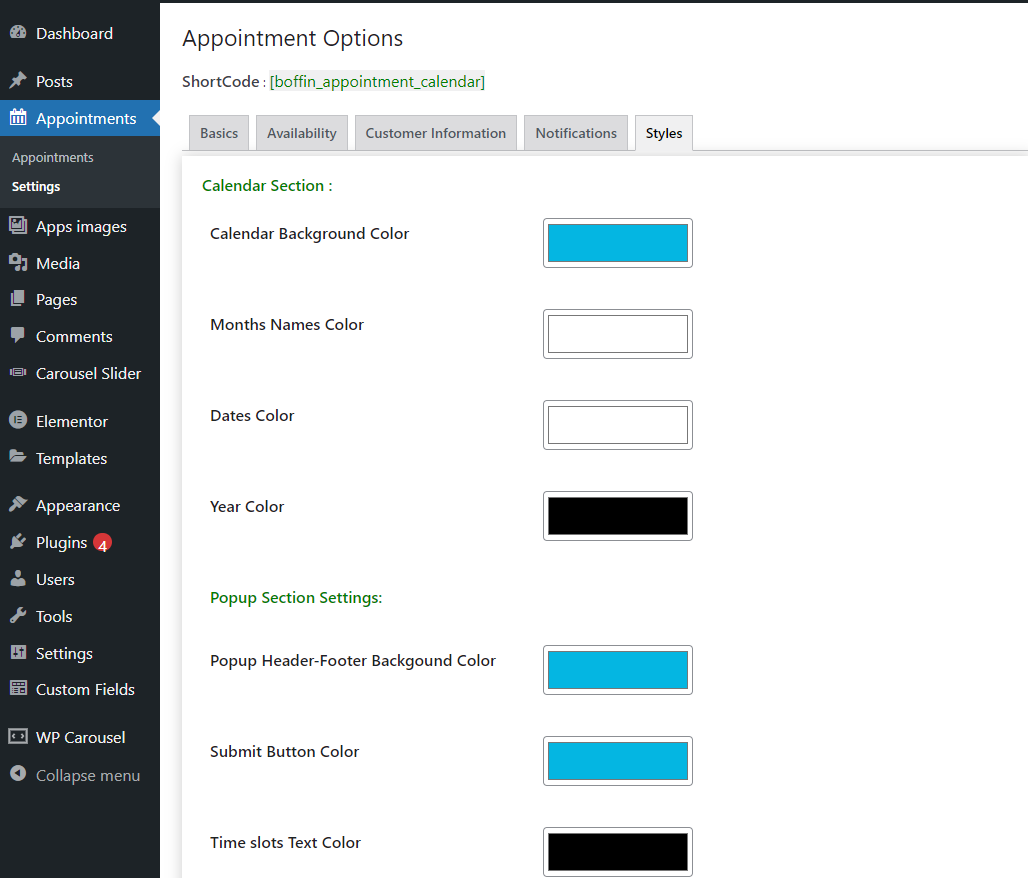1028x878 pixels.
Task: Open the Plugins menu label
Action: 62,542
